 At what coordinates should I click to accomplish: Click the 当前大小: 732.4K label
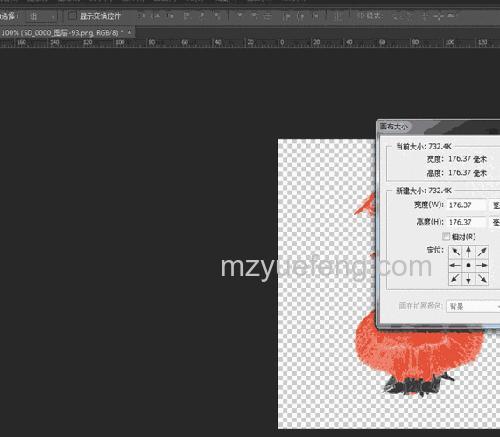point(424,146)
